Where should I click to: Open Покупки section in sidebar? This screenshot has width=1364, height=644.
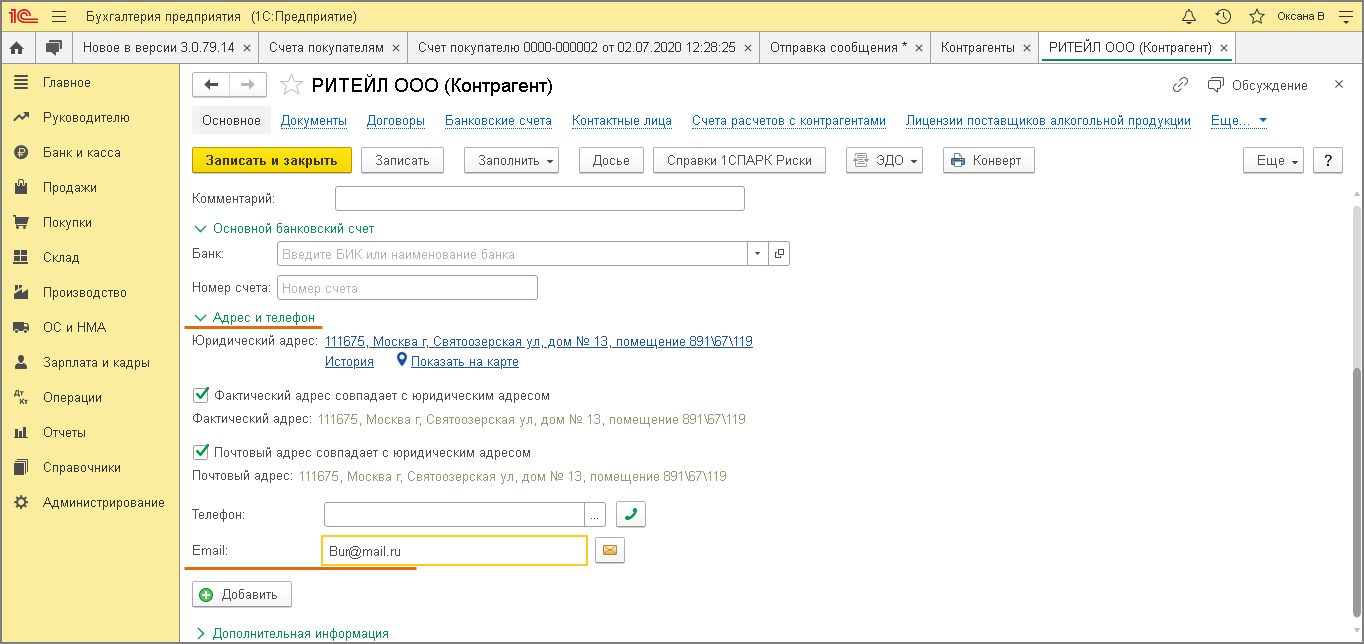[68, 222]
